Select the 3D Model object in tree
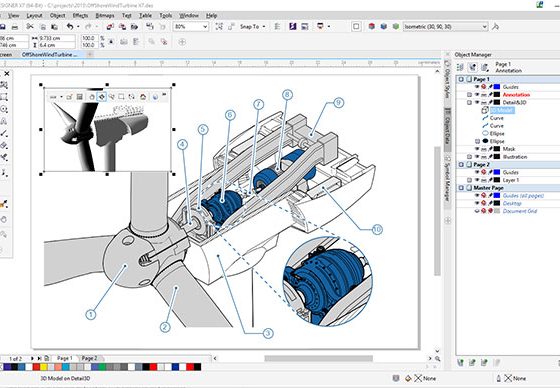 click(502, 110)
